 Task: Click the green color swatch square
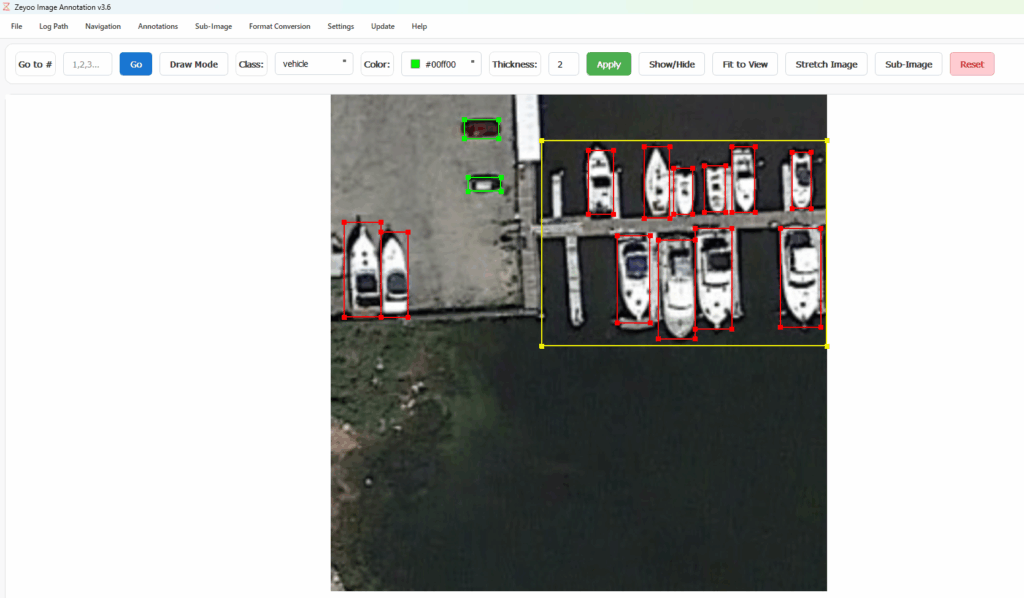pyautogui.click(x=415, y=64)
